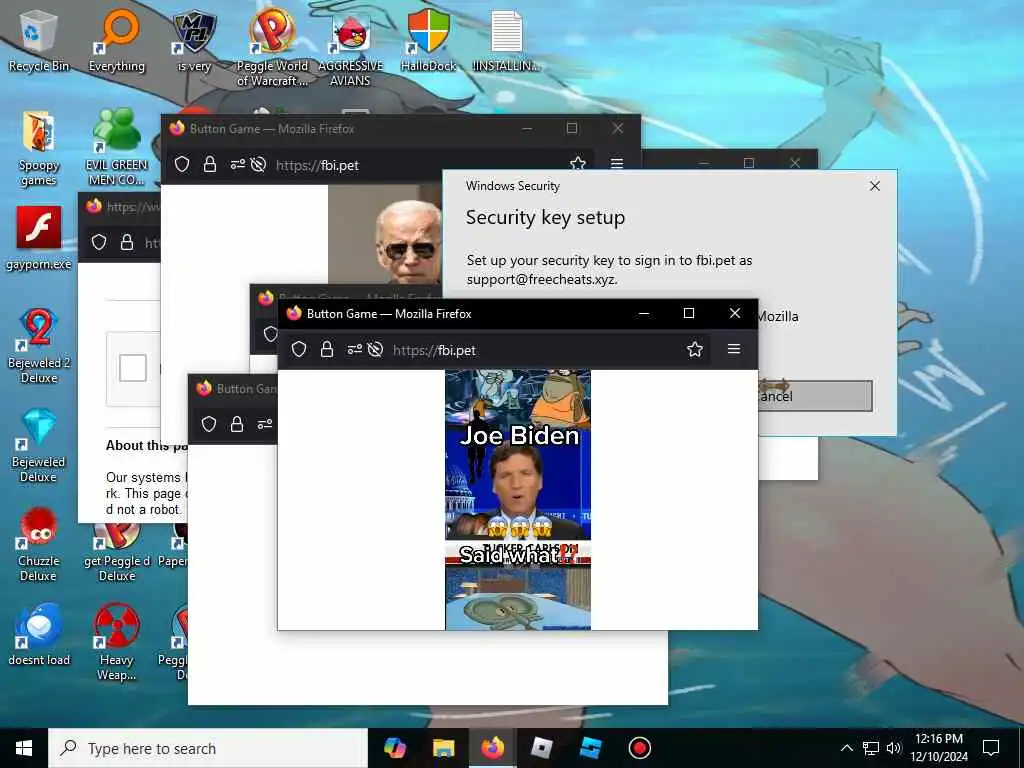Click the Cancel button in Security key setup
This screenshot has height=768, width=1024.
point(814,396)
